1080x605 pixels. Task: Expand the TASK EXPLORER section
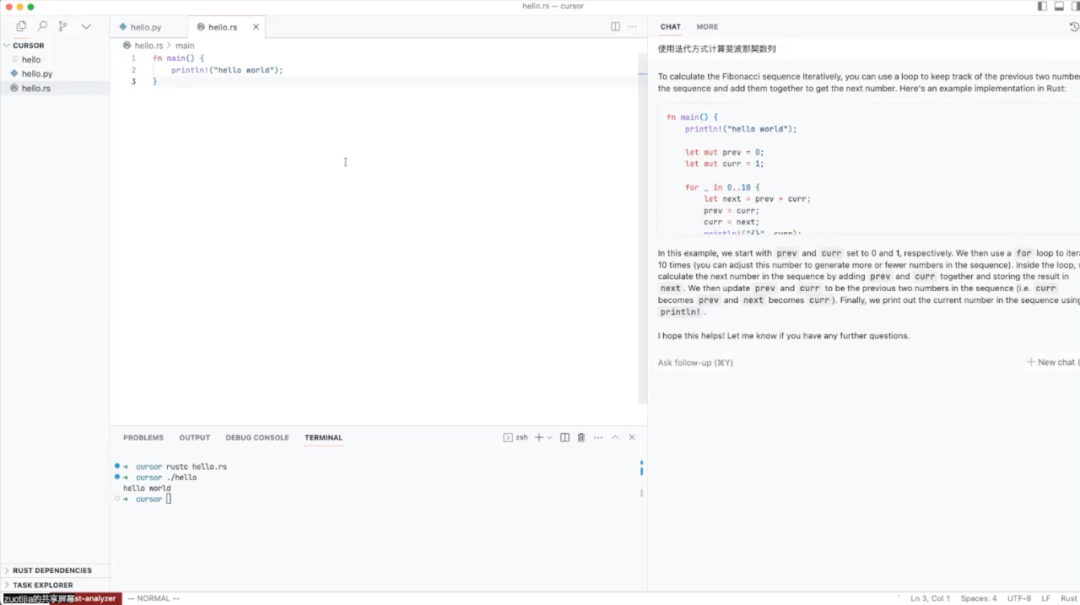point(41,584)
